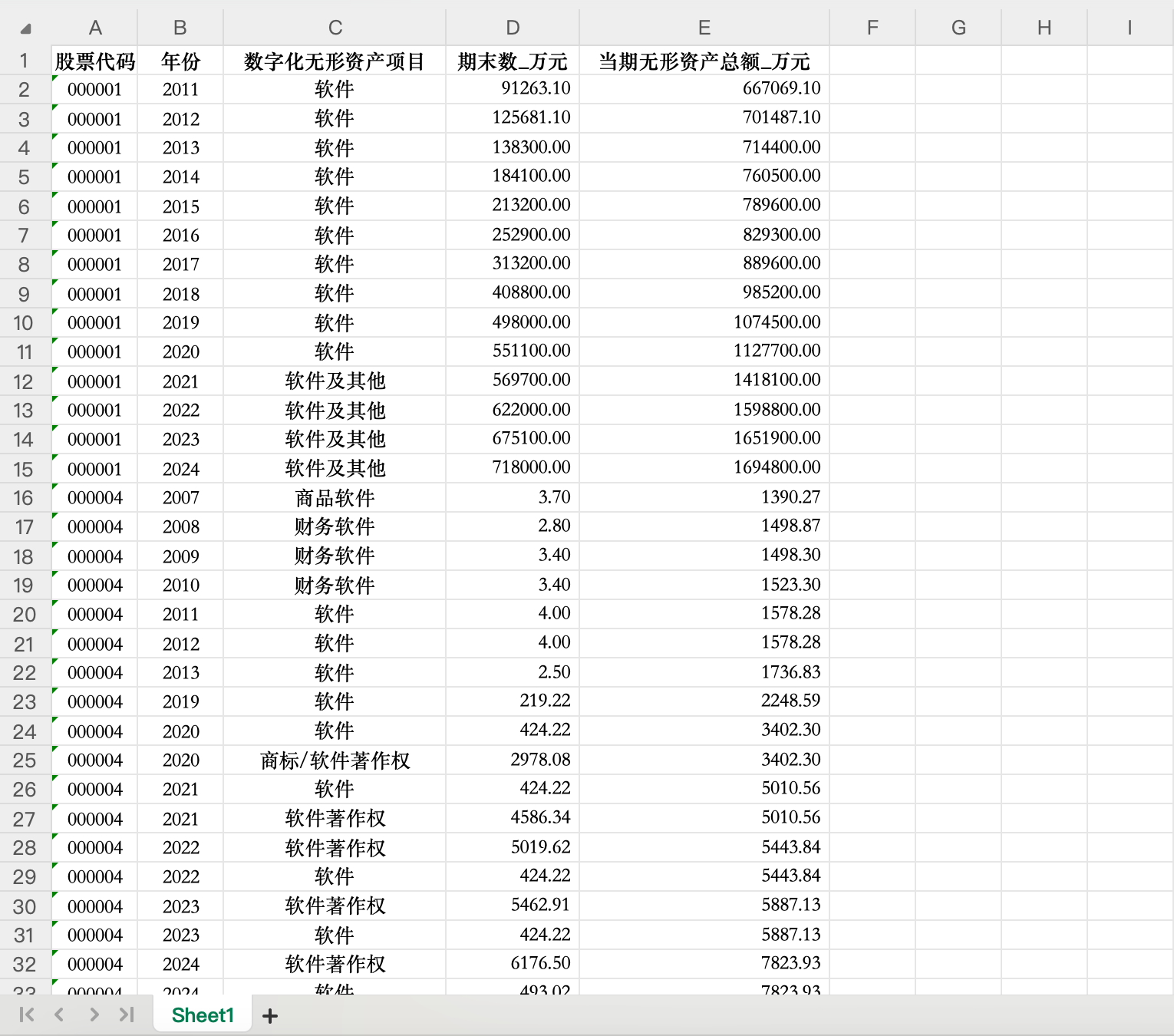The height and width of the screenshot is (1036, 1174).
Task: Select cell with value 91263.10
Action: (513, 89)
